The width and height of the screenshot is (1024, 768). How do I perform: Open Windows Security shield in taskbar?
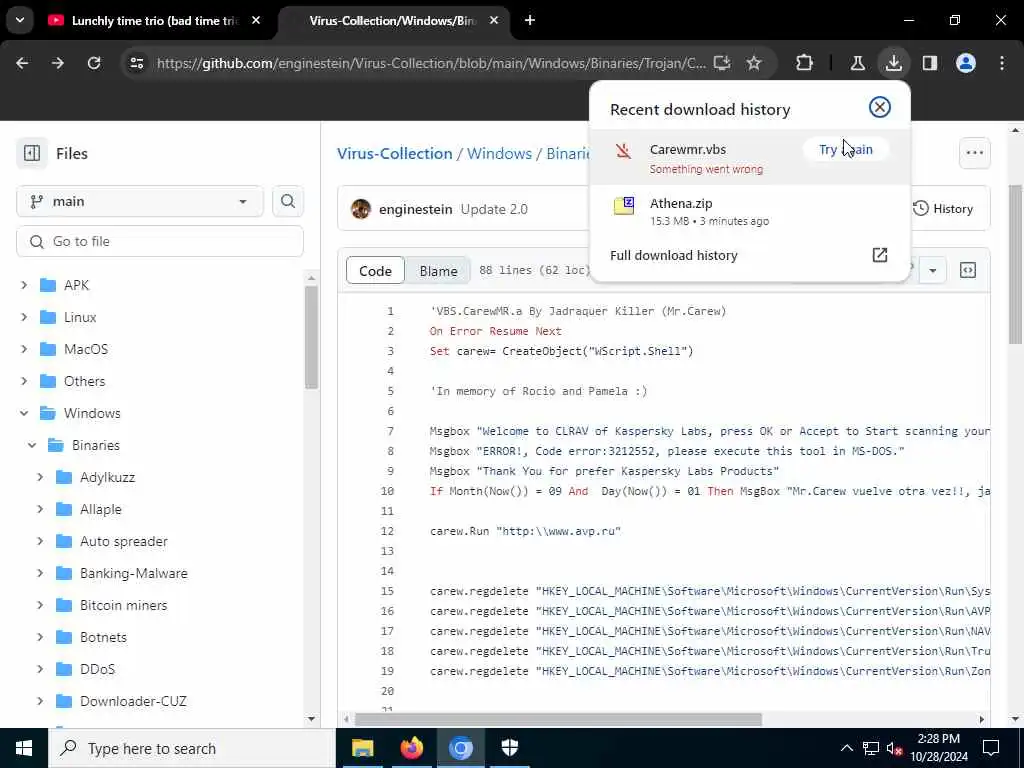click(x=510, y=748)
